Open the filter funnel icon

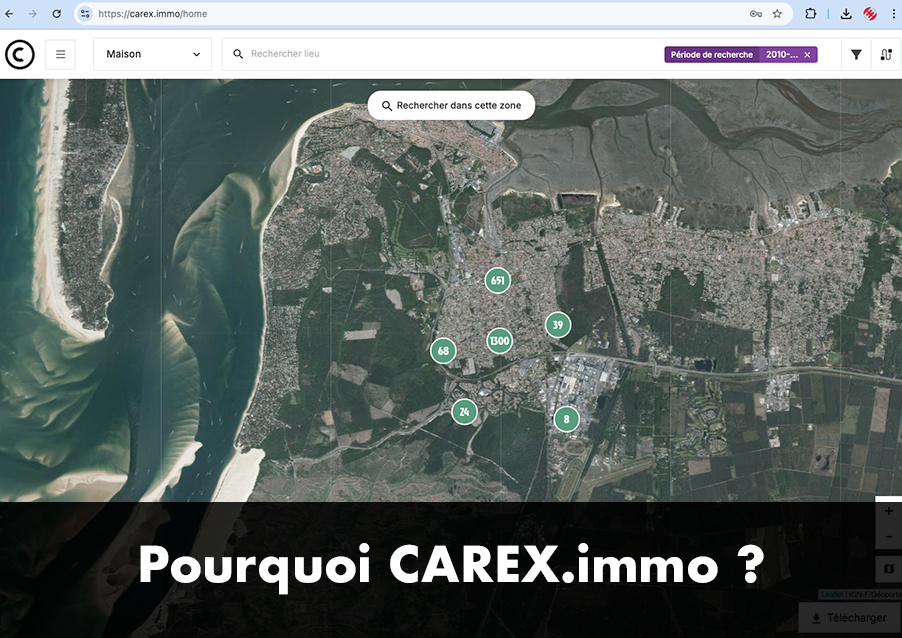pyautogui.click(x=856, y=55)
